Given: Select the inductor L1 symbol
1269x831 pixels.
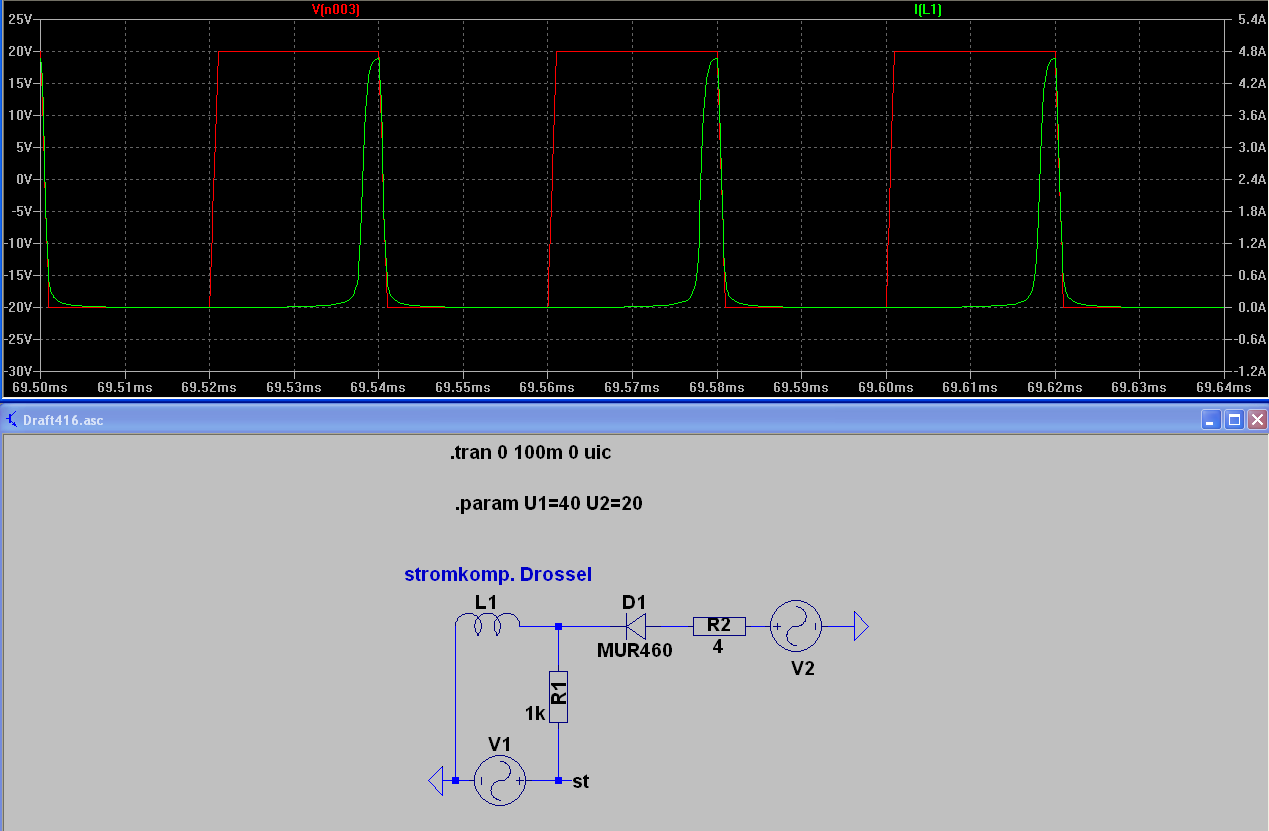Looking at the screenshot, I should (x=487, y=626).
